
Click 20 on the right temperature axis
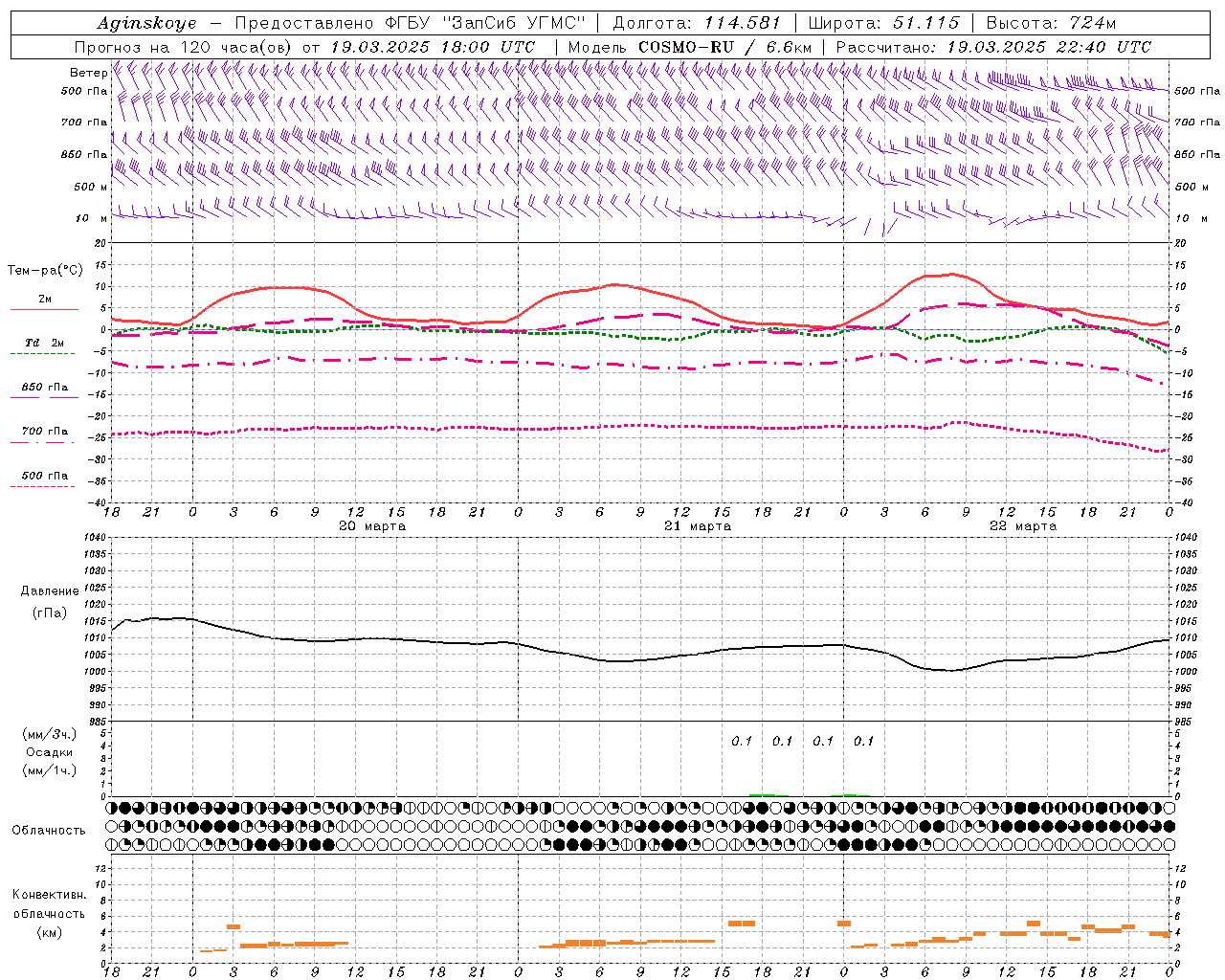tap(1180, 243)
